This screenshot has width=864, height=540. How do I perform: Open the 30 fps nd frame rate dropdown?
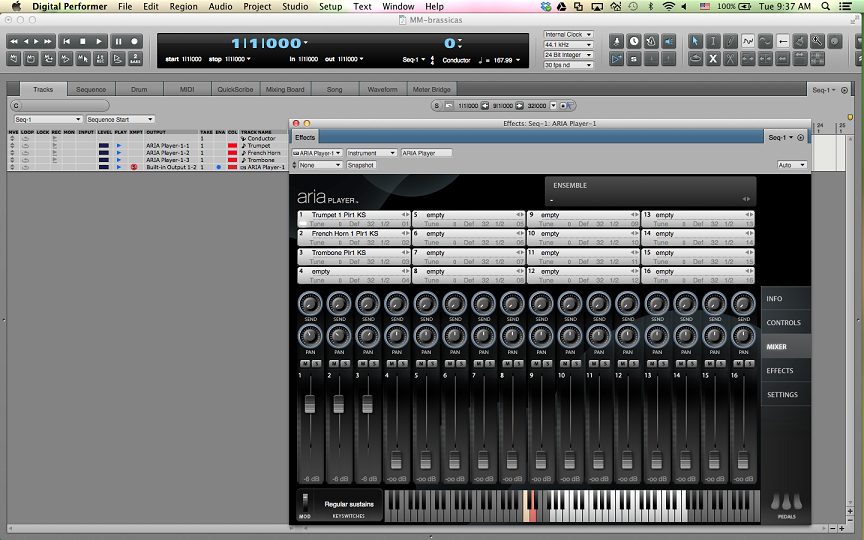pos(568,65)
